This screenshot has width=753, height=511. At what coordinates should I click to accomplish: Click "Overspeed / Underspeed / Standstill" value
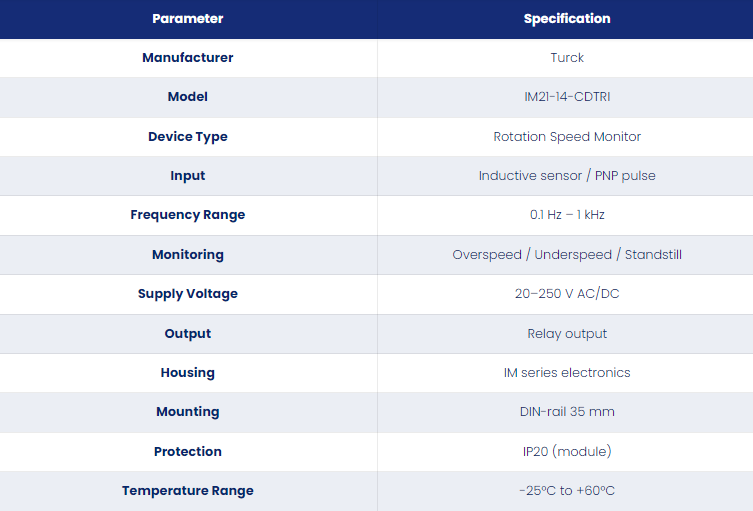tap(567, 255)
